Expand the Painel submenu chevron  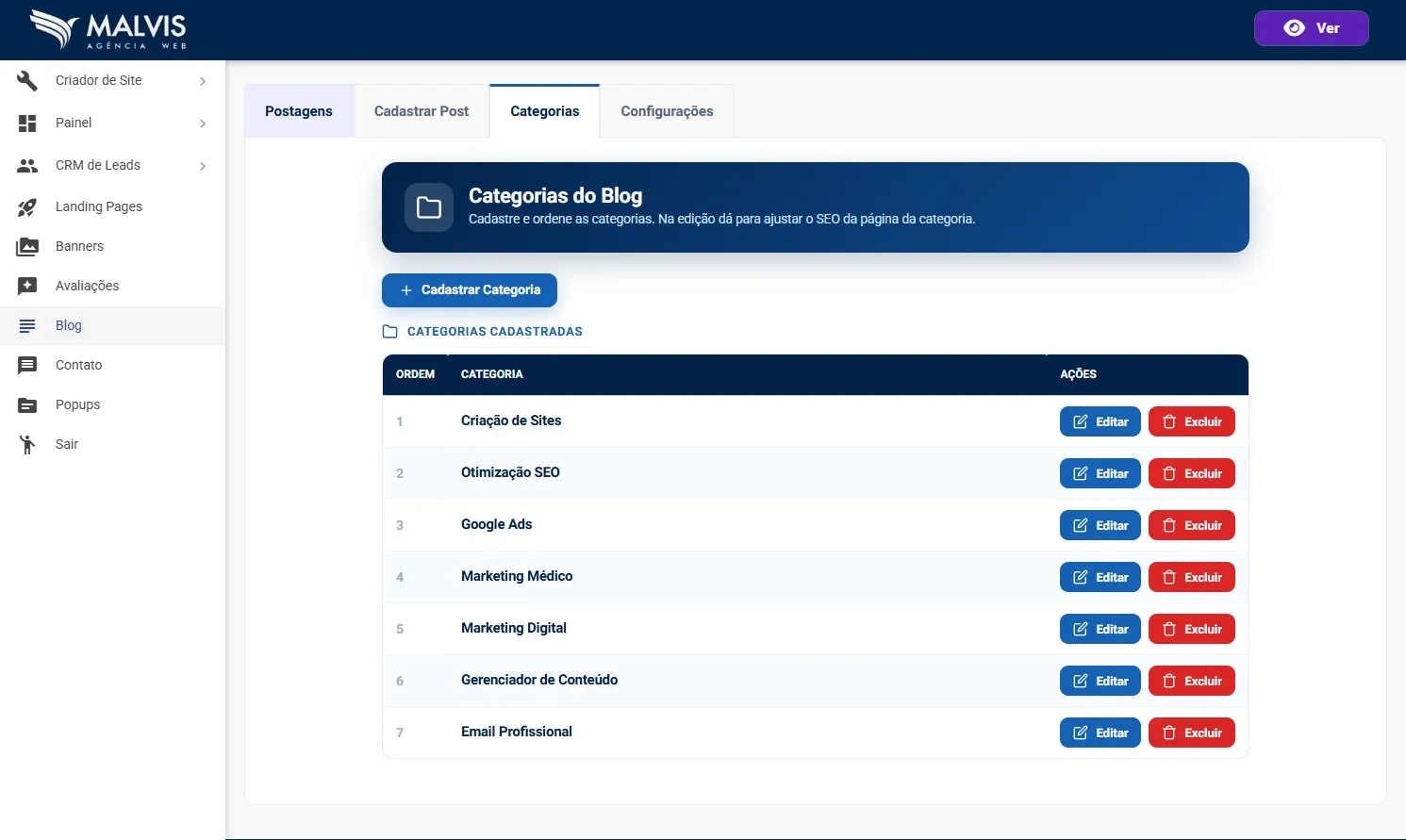(x=203, y=124)
